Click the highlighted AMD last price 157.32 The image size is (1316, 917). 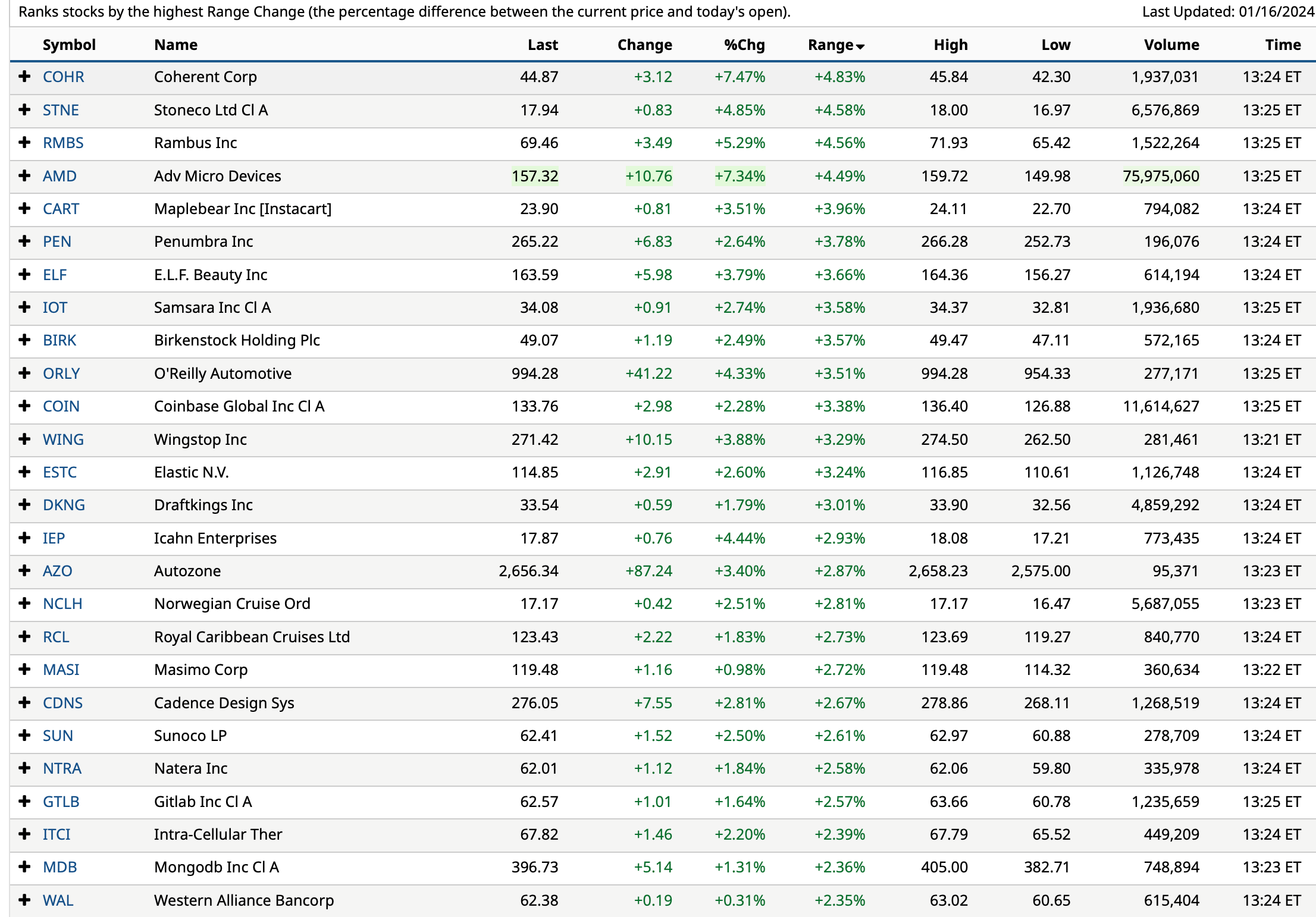coord(535,176)
